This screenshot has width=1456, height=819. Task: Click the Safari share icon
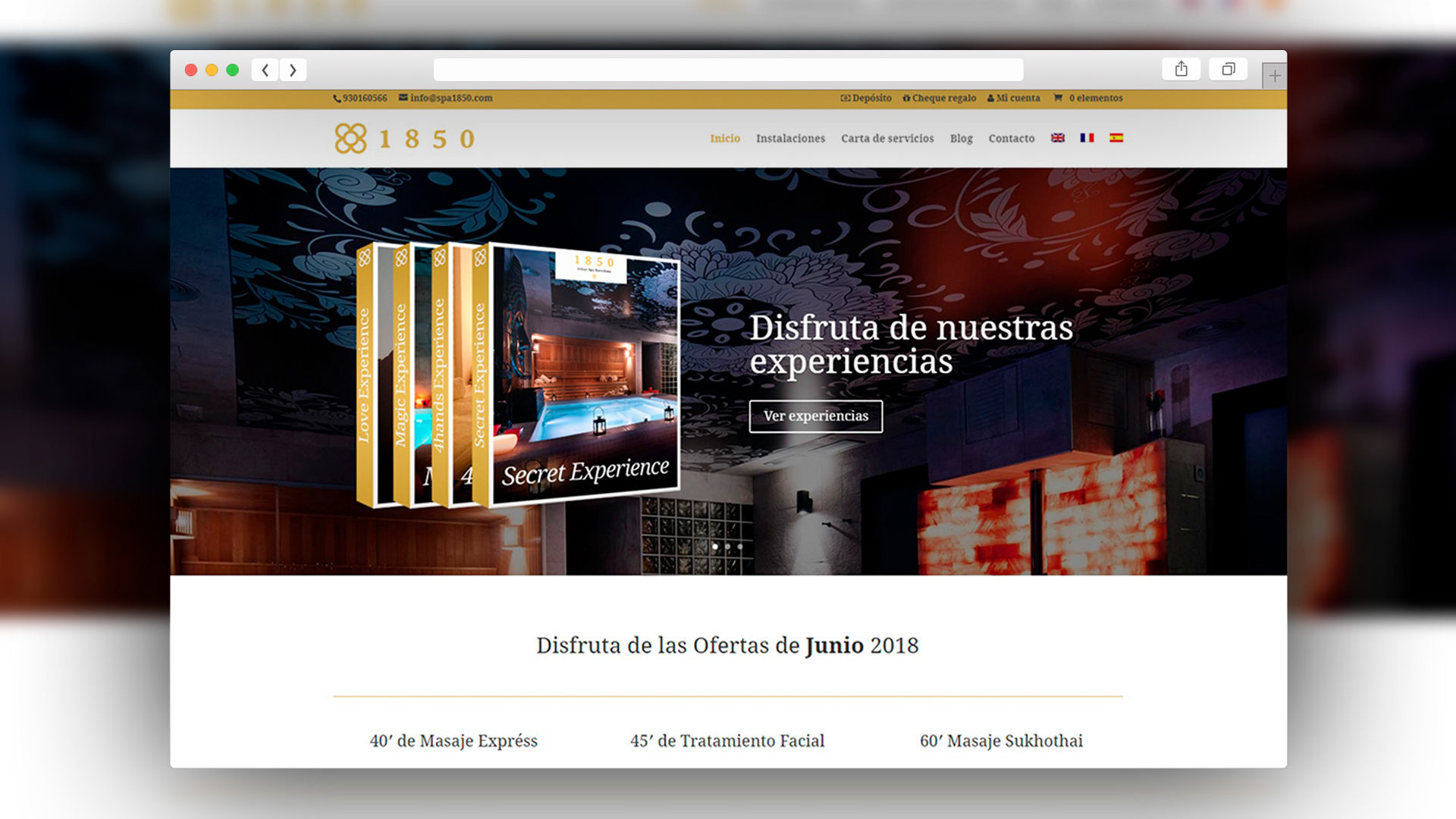pyautogui.click(x=1181, y=70)
